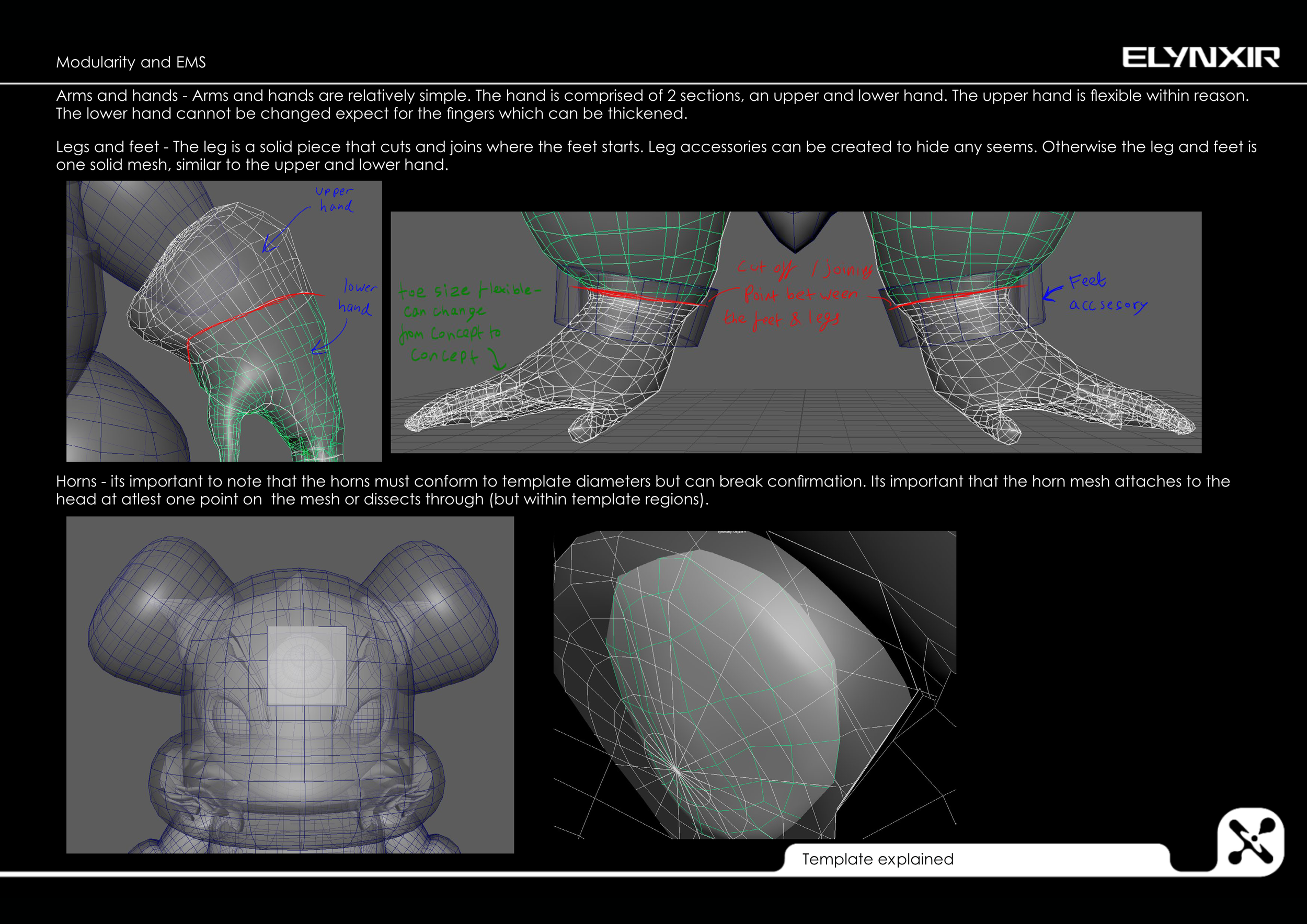
Task: Click the 'Template explained' label tab
Action: [x=877, y=859]
